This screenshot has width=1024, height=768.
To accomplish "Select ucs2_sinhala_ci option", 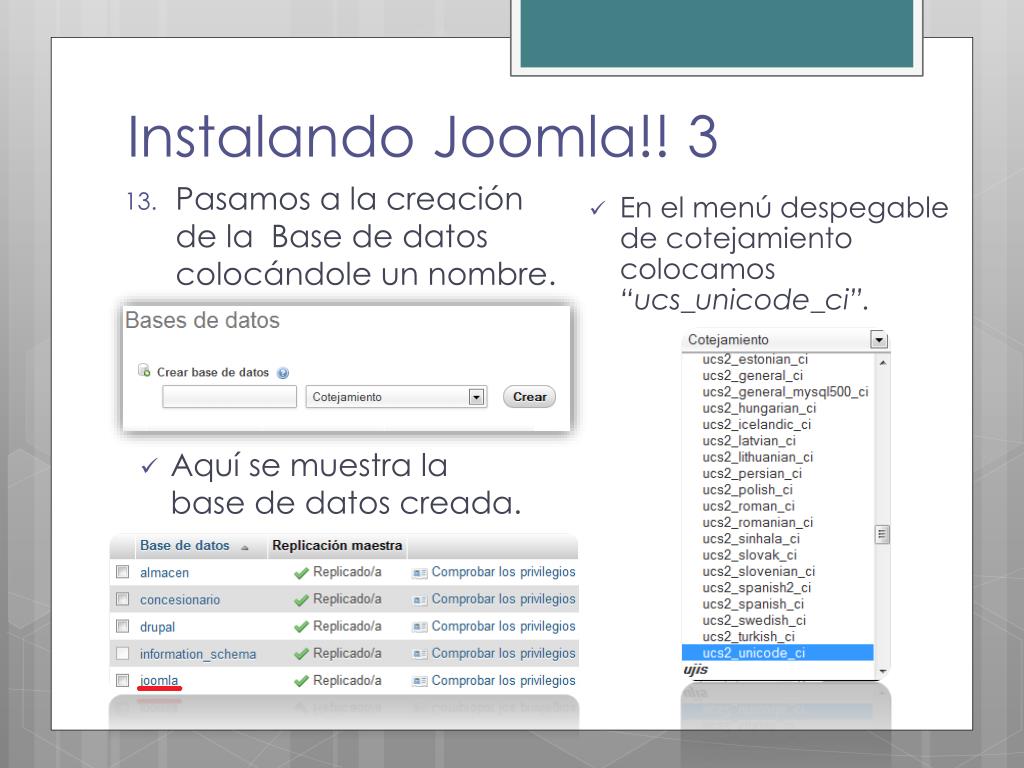I will click(x=751, y=539).
